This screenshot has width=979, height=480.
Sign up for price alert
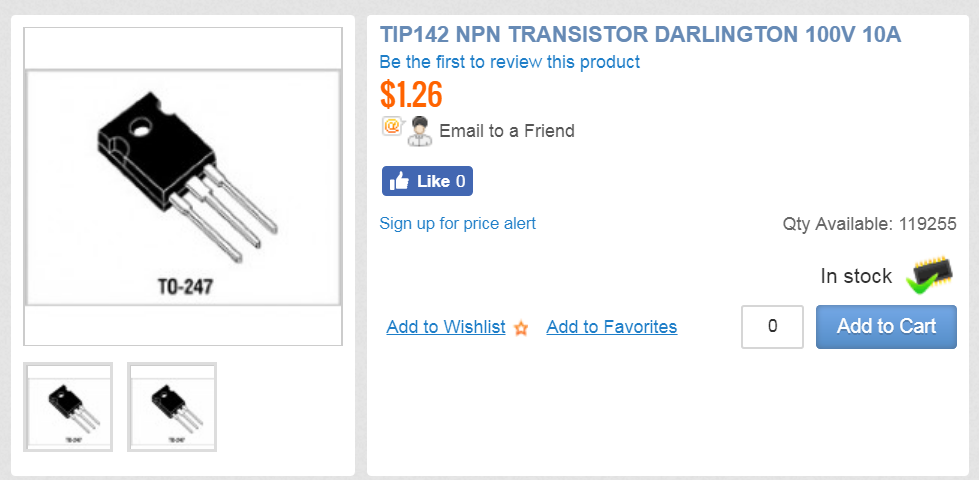pyautogui.click(x=458, y=223)
